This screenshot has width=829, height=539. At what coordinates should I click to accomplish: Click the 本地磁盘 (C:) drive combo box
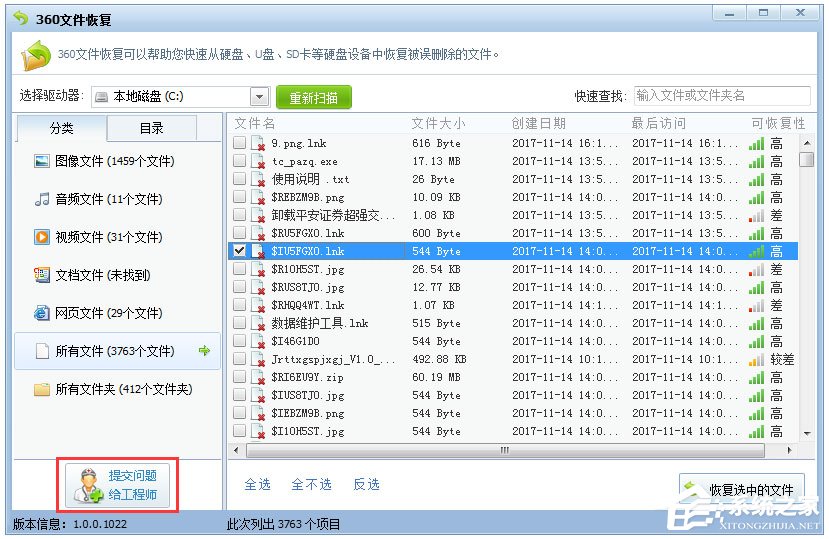(180, 97)
